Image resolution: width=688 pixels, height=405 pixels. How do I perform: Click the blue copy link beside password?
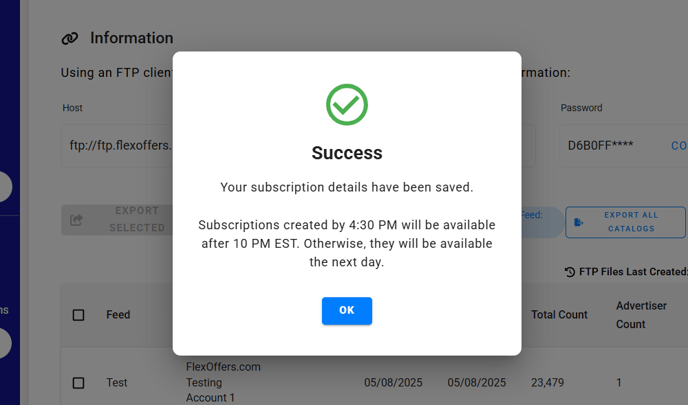[679, 146]
